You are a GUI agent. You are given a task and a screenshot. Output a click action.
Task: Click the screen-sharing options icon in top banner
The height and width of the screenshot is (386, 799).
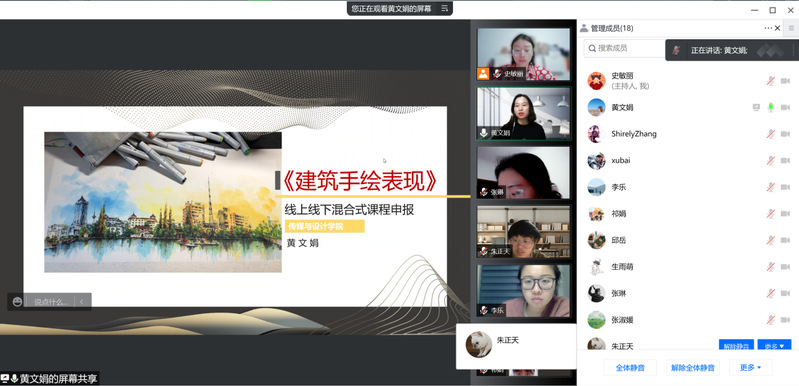point(444,8)
